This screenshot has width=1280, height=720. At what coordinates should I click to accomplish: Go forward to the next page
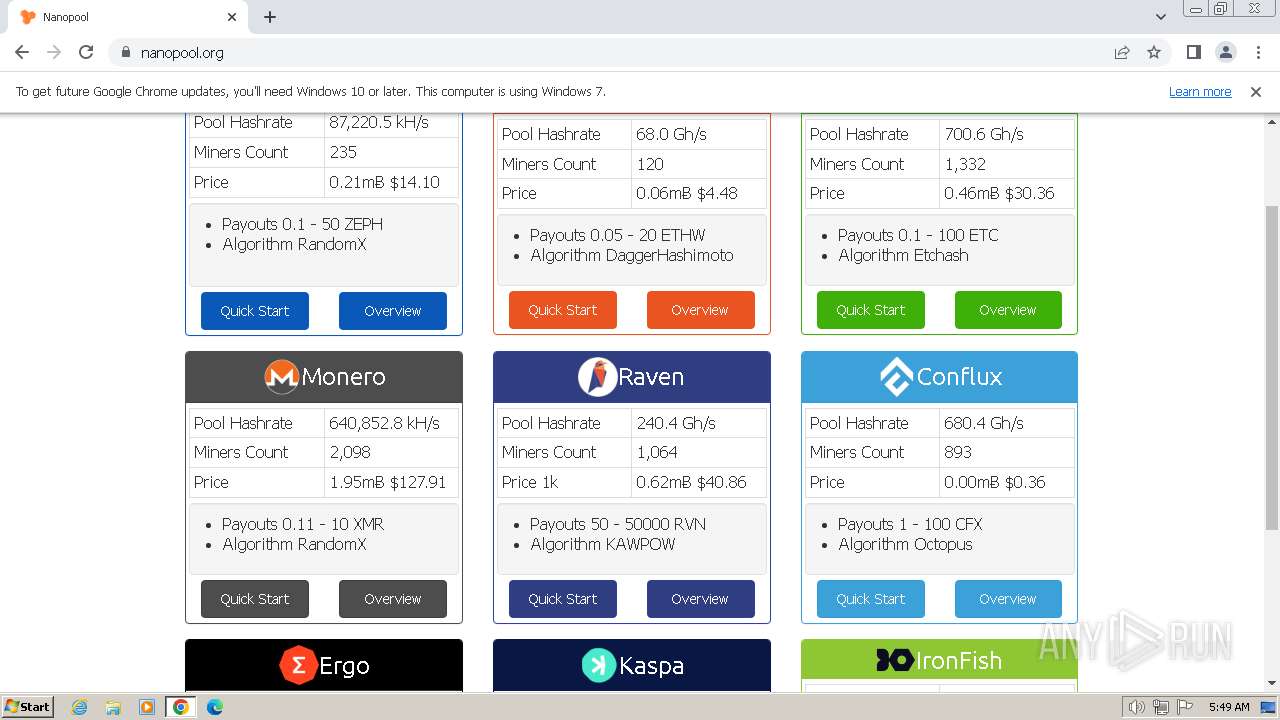click(54, 52)
